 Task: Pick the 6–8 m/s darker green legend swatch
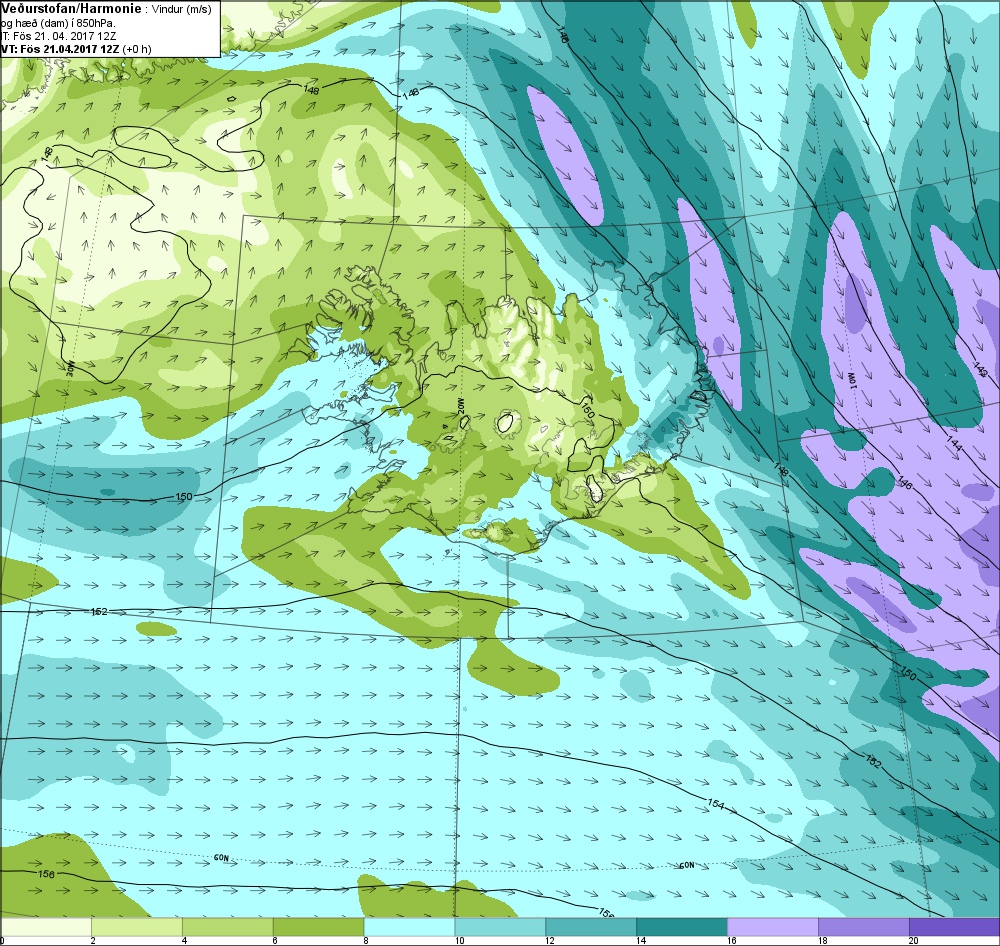(318, 926)
